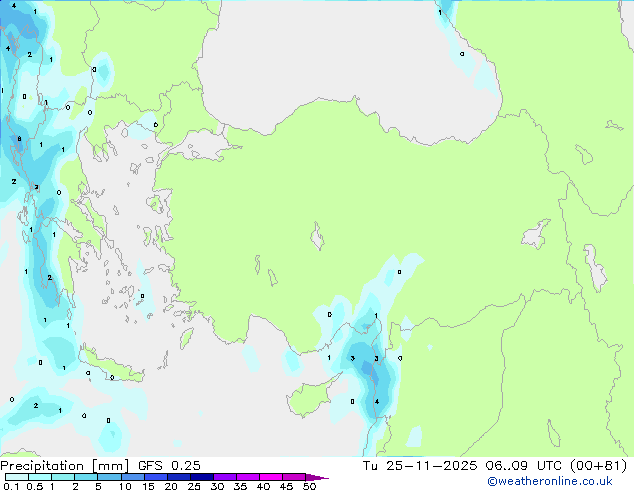Click the palest 0.1–0.5 mm legend swatch
This screenshot has height=490, width=634.
(x=17, y=477)
